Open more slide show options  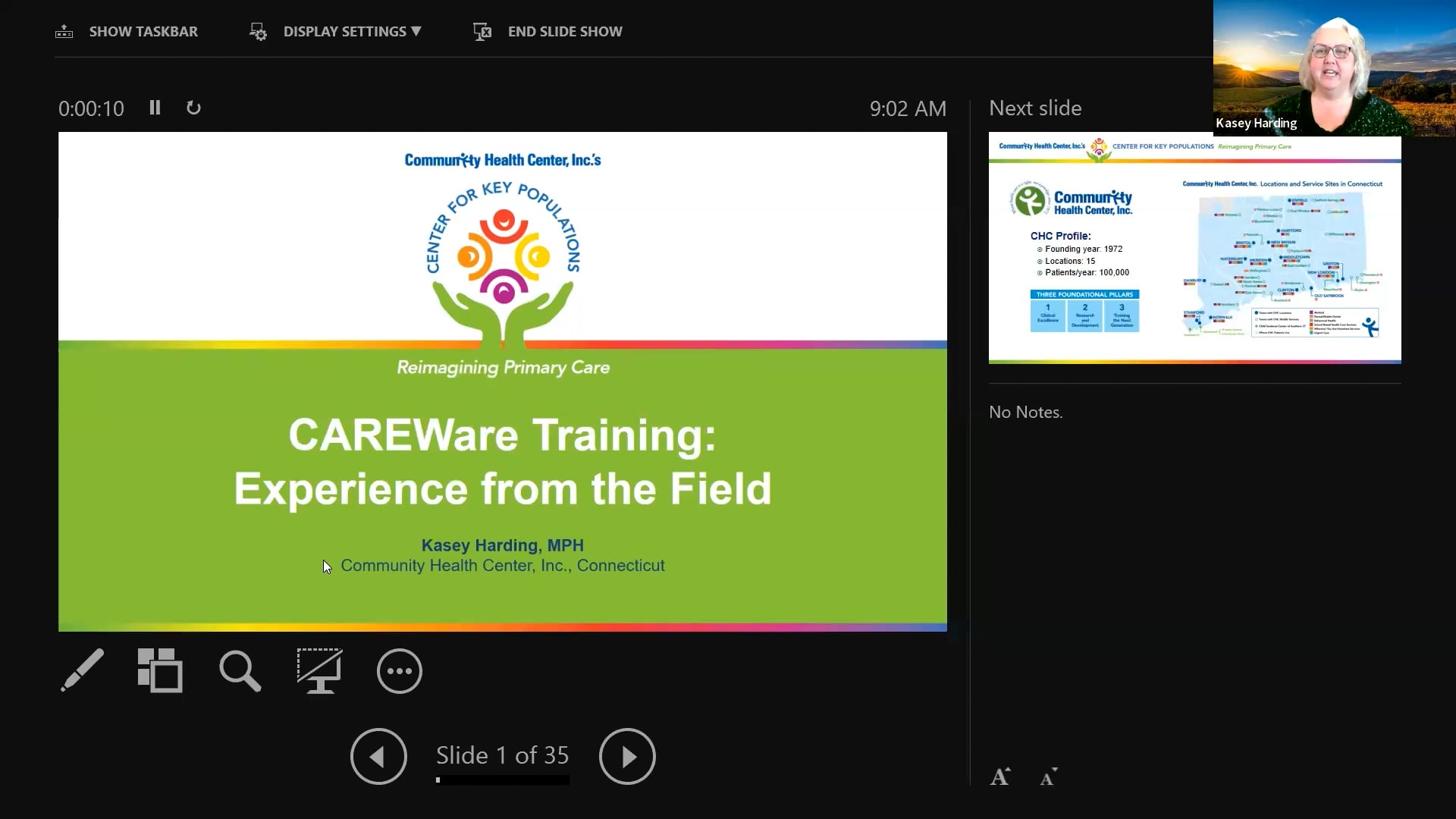[x=399, y=671]
